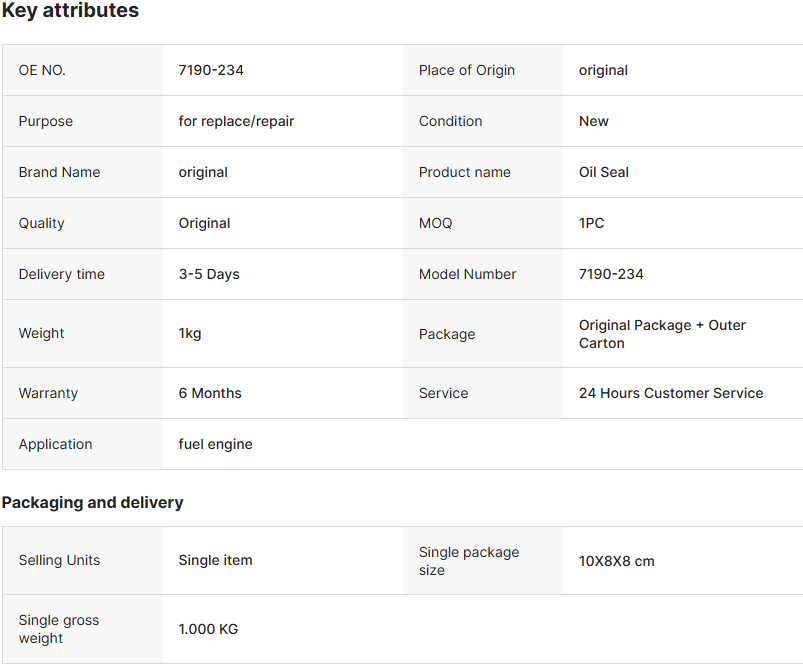
Task: Click the Purpose value for replace/repair
Action: 236,121
